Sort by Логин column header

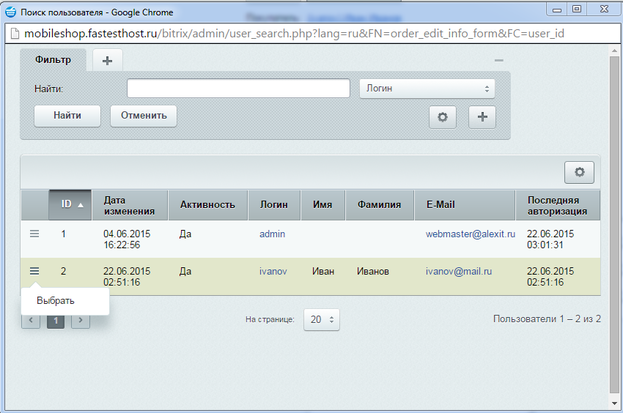pos(275,205)
